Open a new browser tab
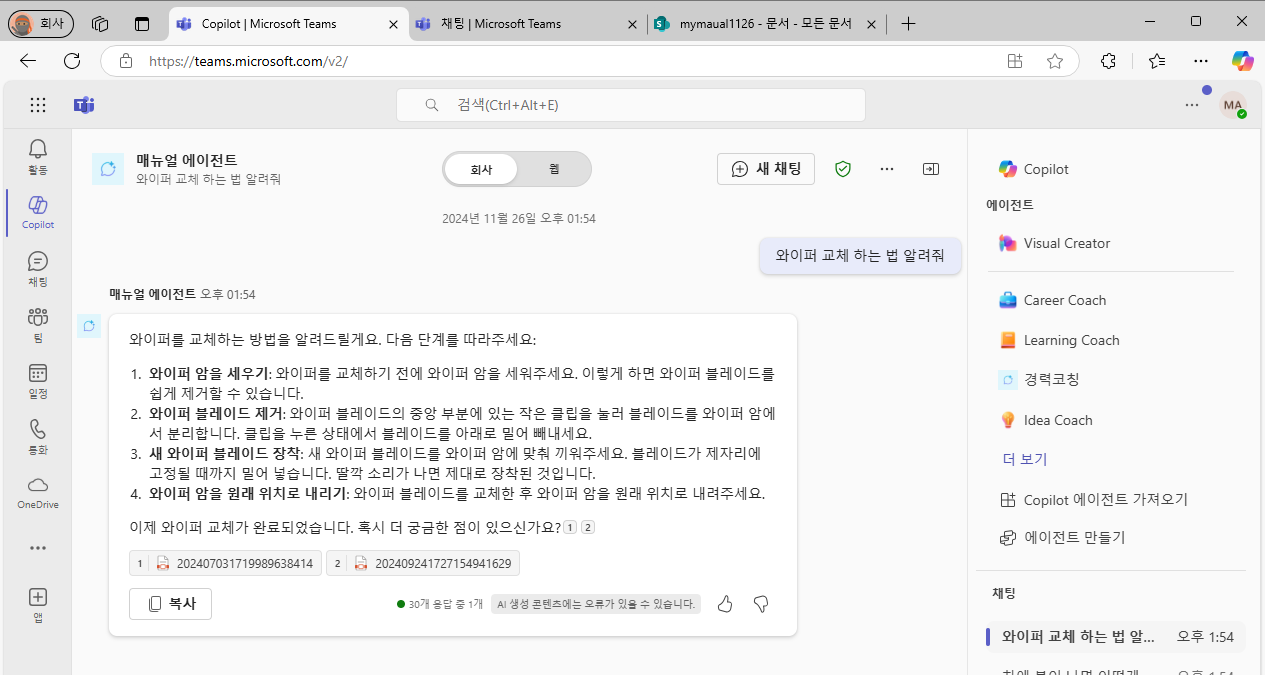Image resolution: width=1265 pixels, height=675 pixels. 908,24
